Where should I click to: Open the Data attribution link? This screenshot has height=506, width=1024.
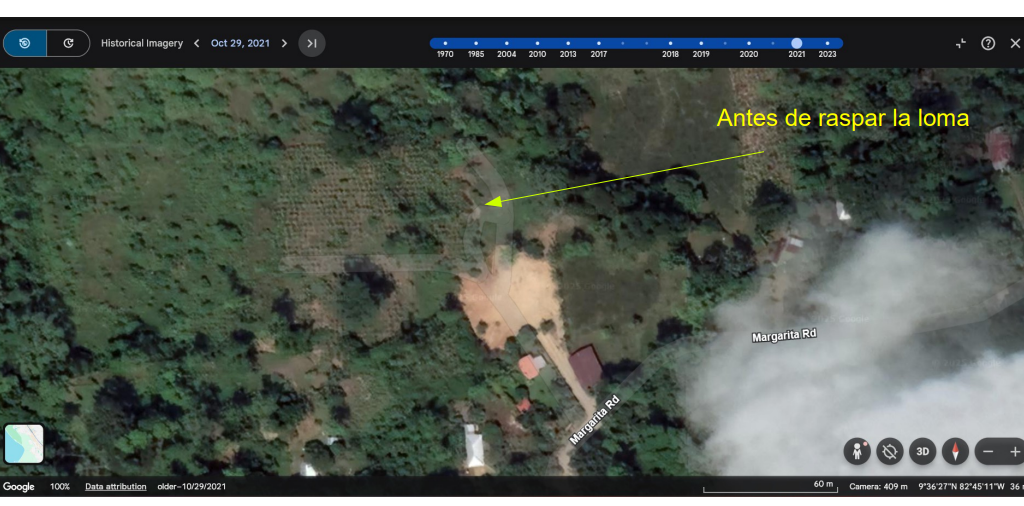point(115,487)
